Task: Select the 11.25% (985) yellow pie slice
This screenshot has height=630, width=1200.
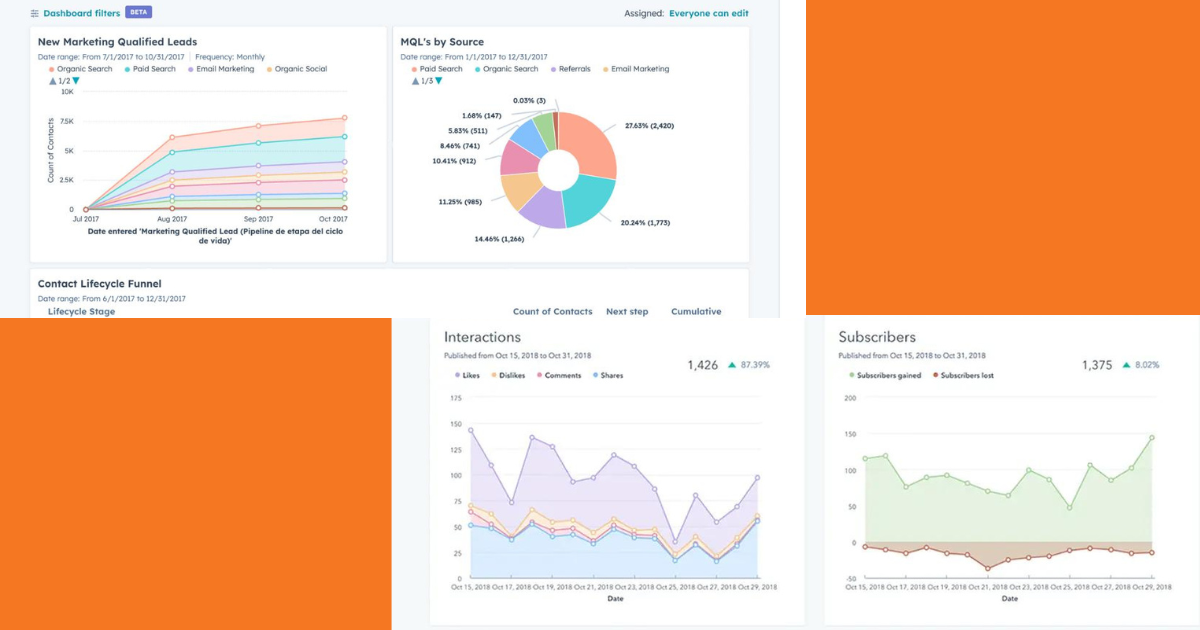Action: point(521,191)
